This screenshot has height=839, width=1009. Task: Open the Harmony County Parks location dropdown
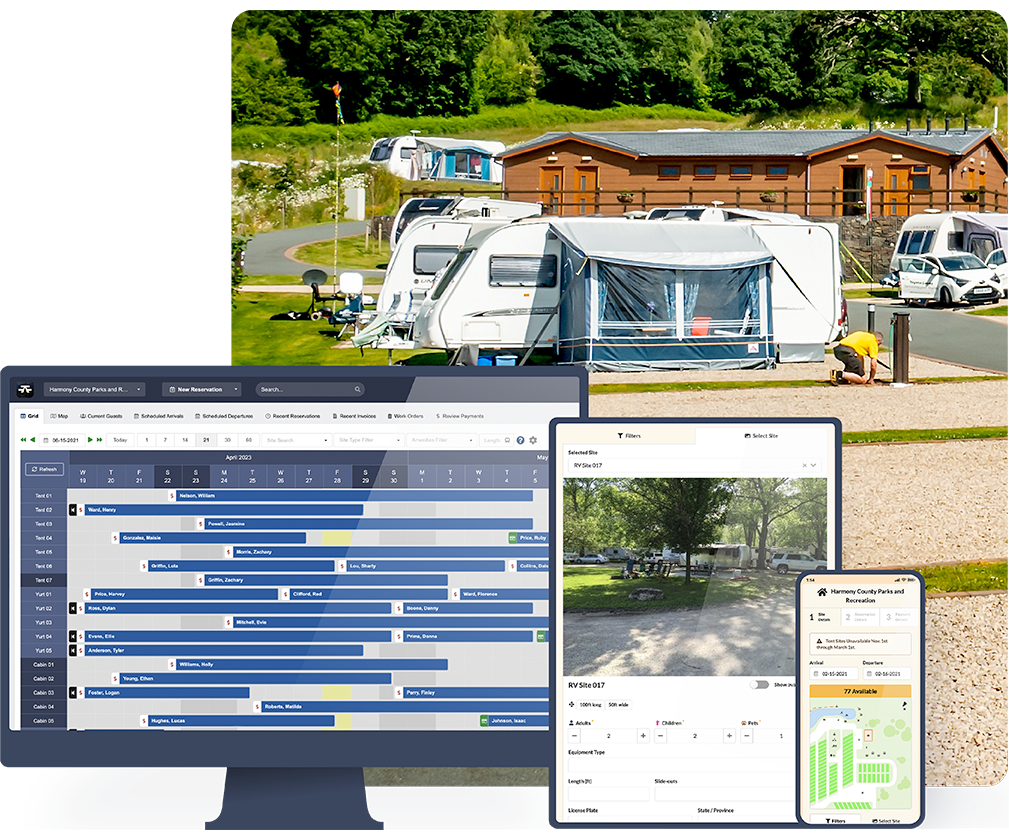coord(95,389)
